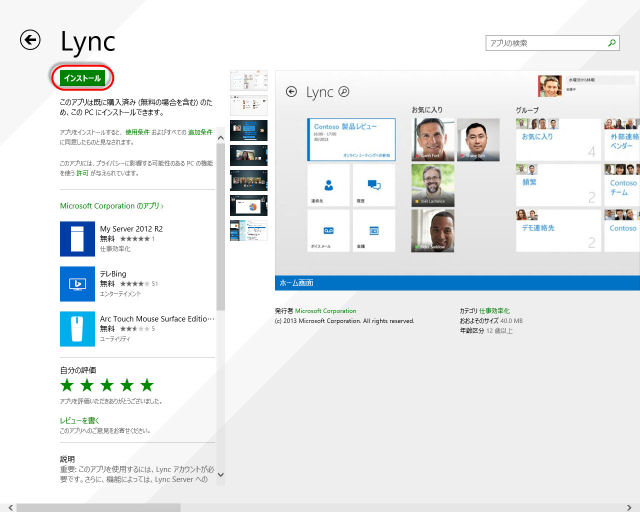This screenshot has width=640, height=512.
Task: Open Microsoft Corporation のアプリ list
Action: [x=111, y=206]
